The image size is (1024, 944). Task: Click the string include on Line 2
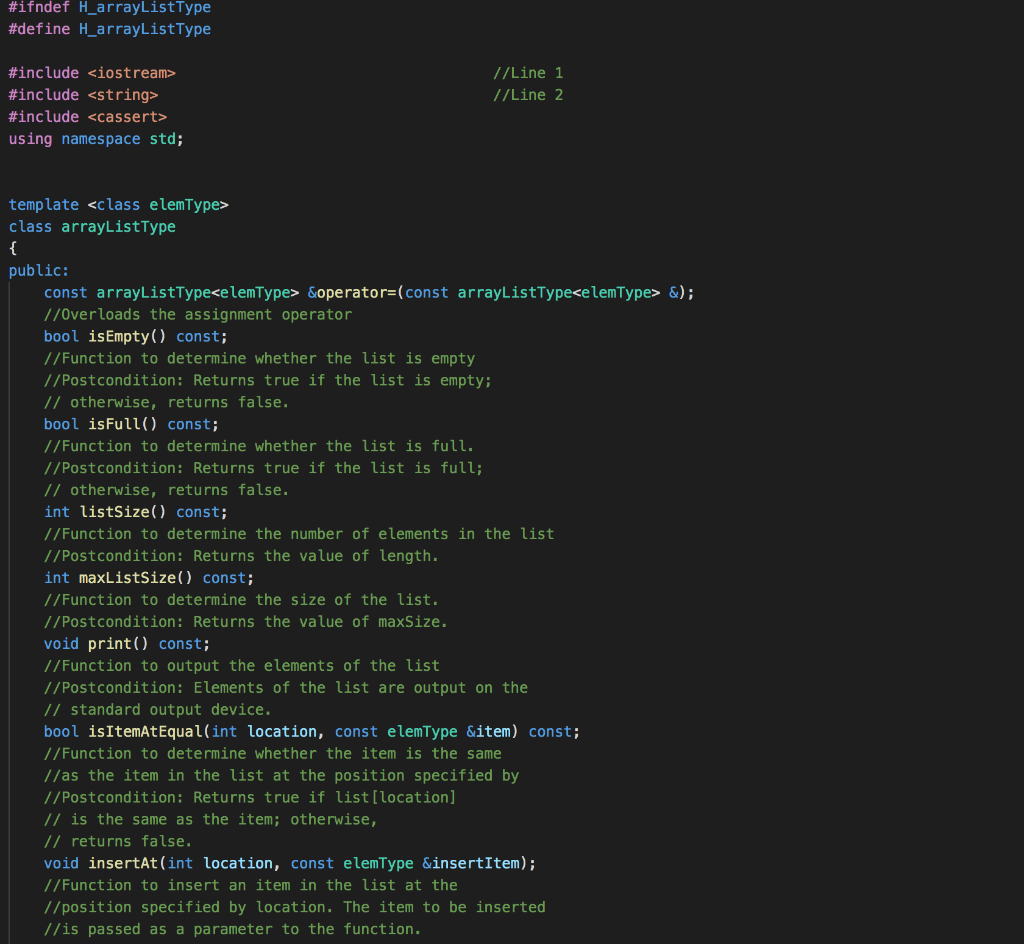click(x=85, y=94)
